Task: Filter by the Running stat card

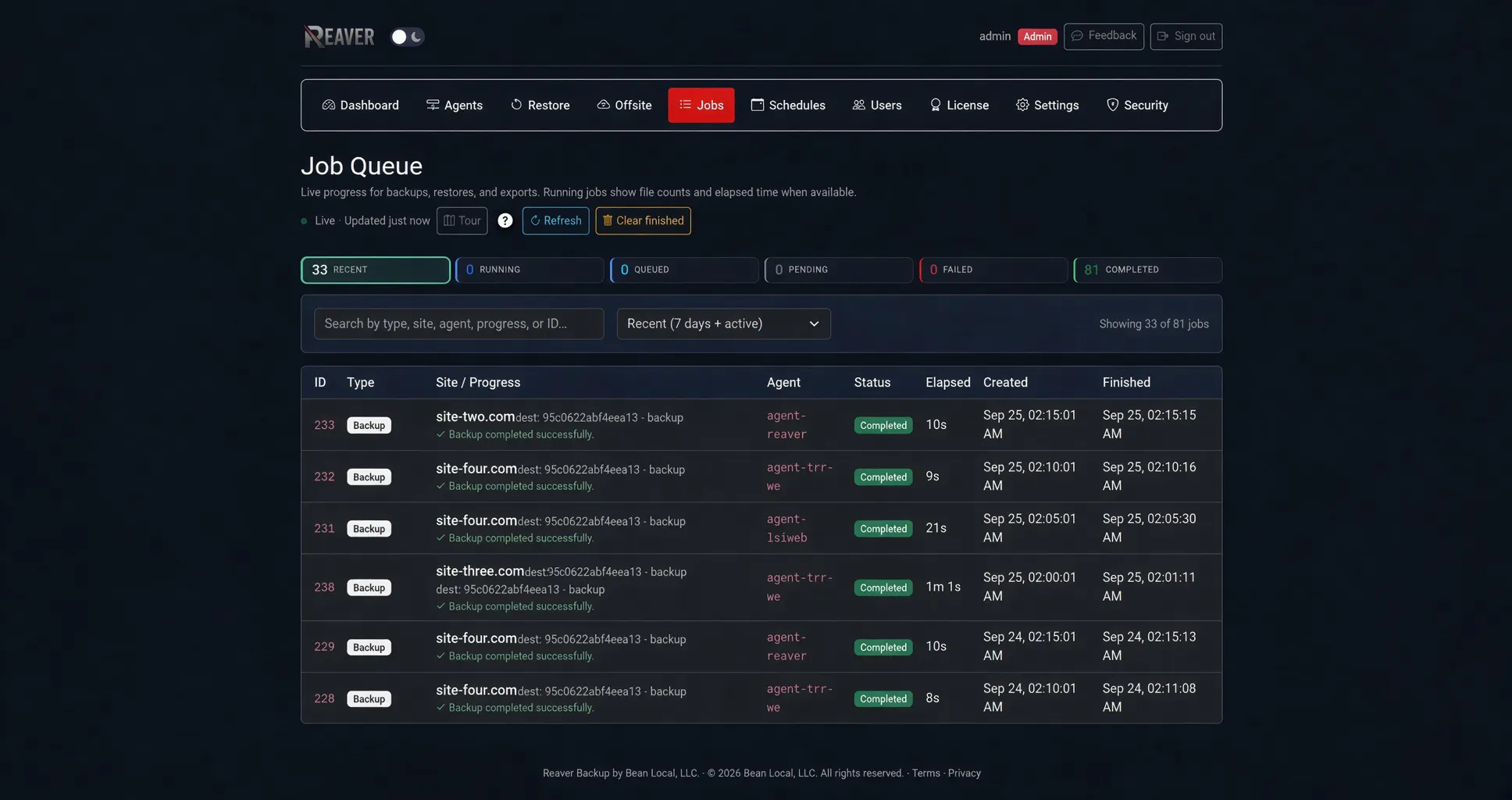Action: [530, 270]
